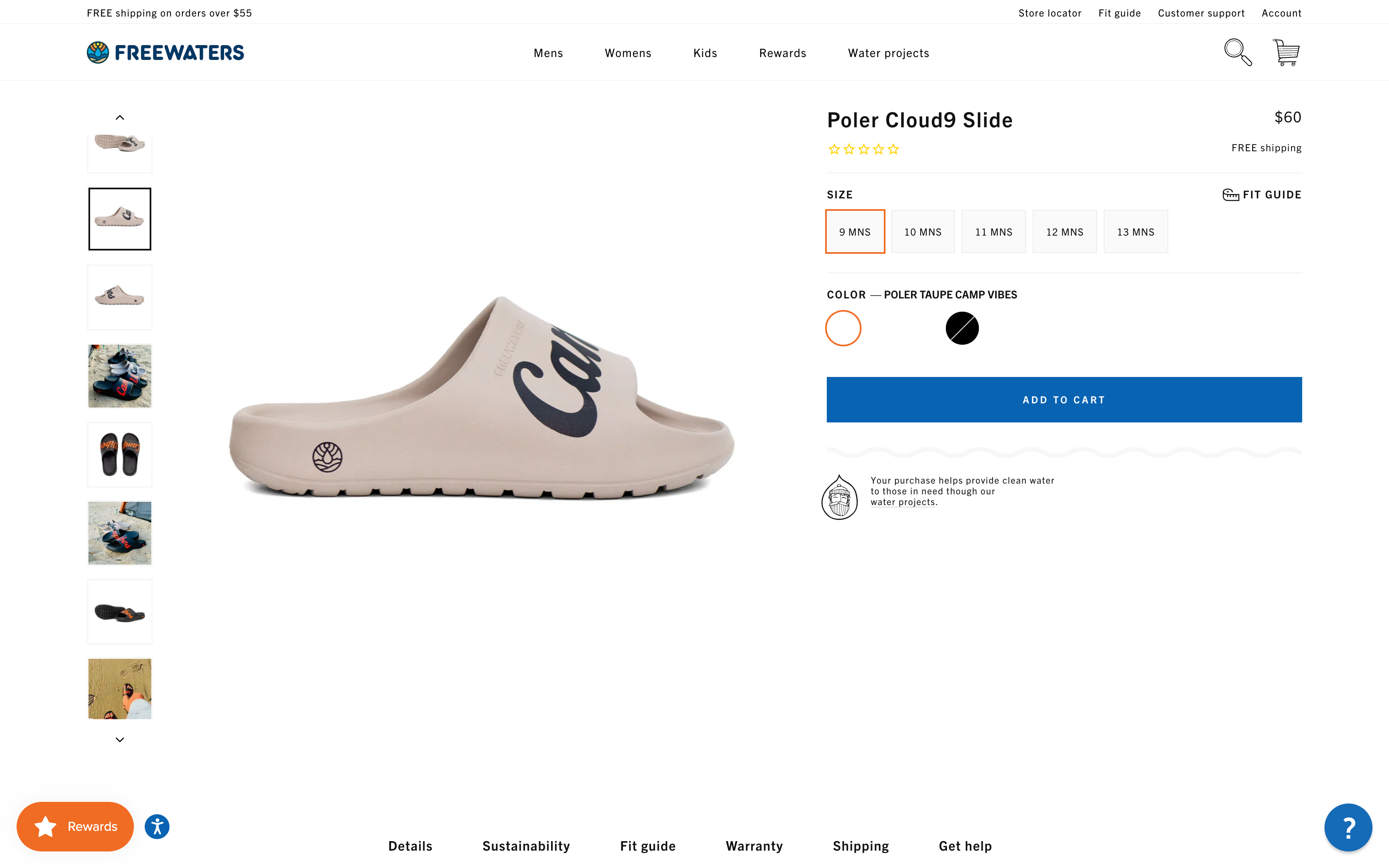
Task: Click the Freewaters logo
Action: point(165,52)
